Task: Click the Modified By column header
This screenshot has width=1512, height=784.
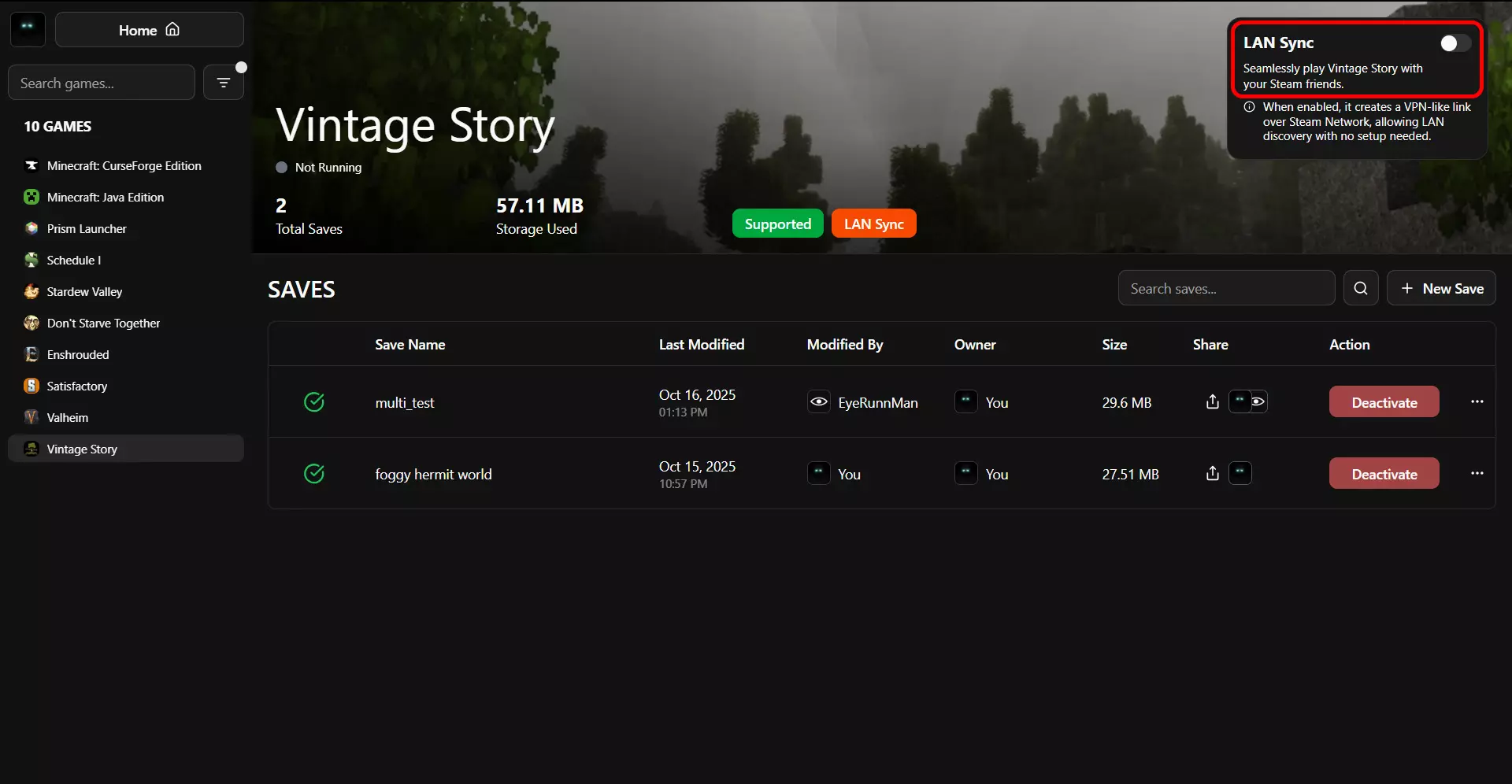Action: [x=845, y=344]
